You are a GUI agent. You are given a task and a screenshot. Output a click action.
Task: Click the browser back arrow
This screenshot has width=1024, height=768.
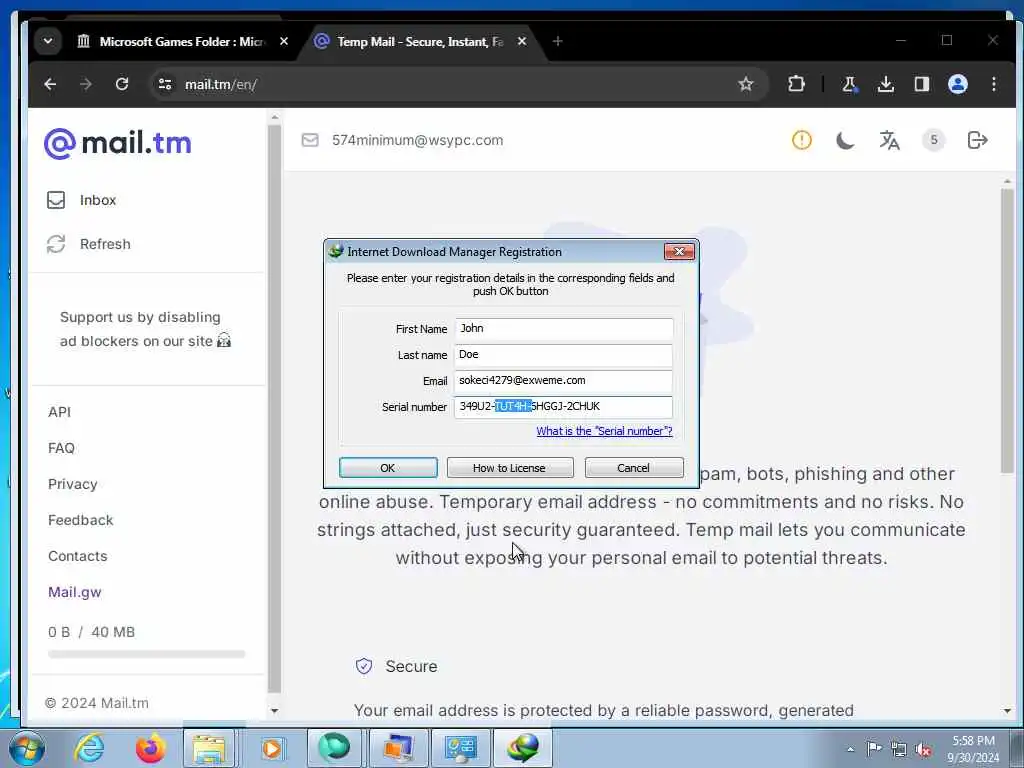coord(50,84)
